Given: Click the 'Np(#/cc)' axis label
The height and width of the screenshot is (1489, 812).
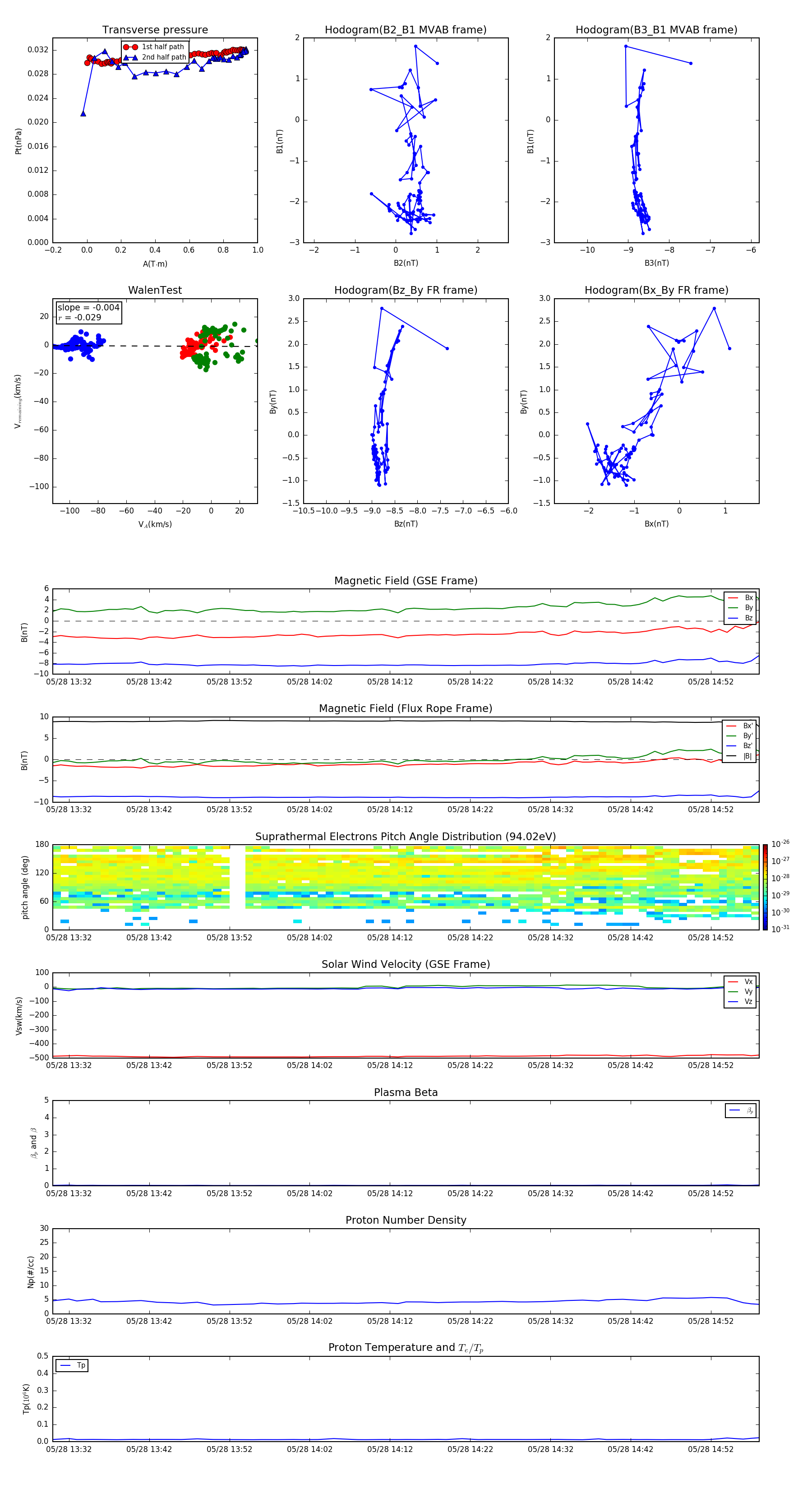Looking at the screenshot, I should (x=31, y=1272).
